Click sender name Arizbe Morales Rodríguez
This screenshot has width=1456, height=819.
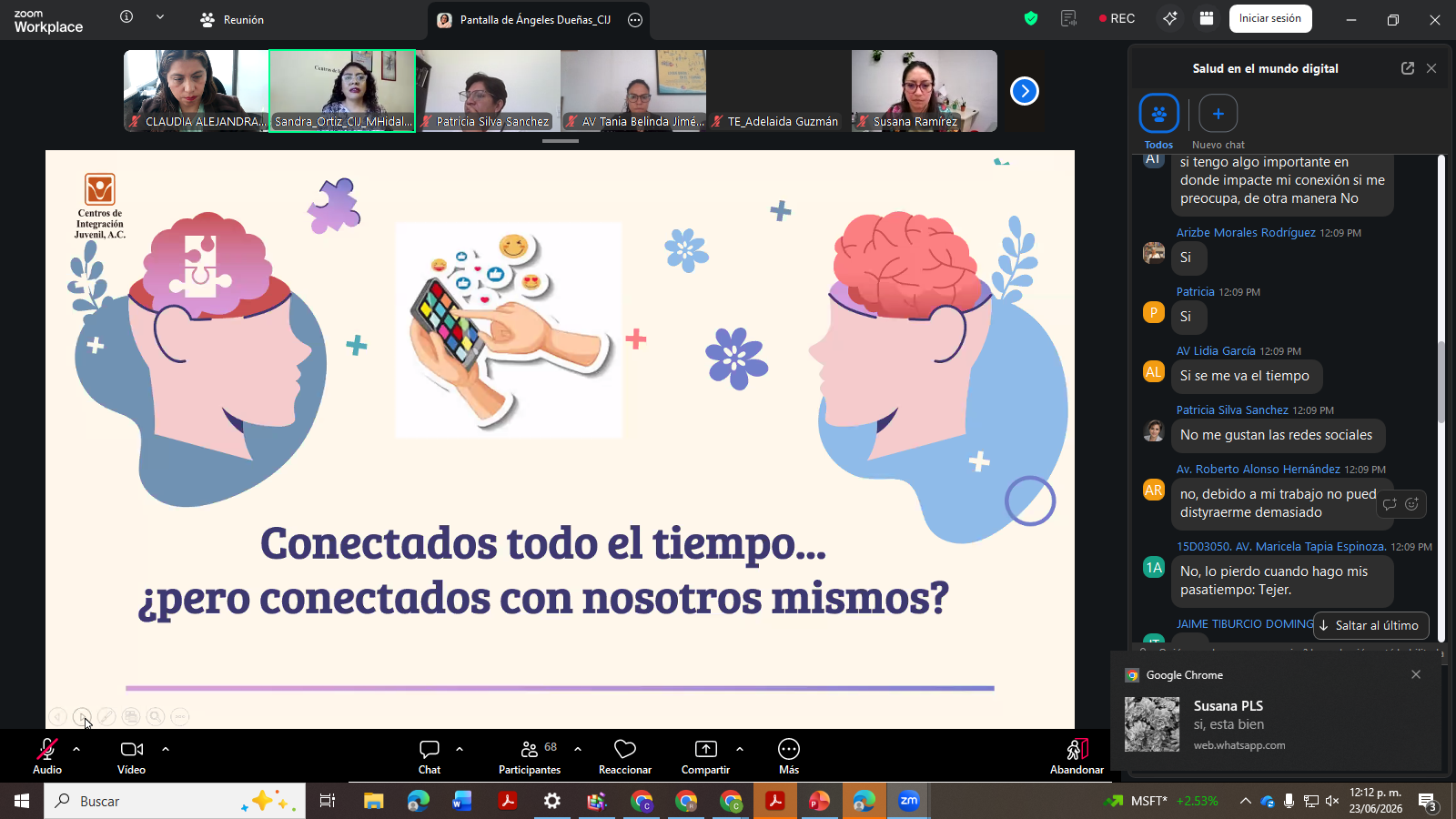[x=1246, y=233]
